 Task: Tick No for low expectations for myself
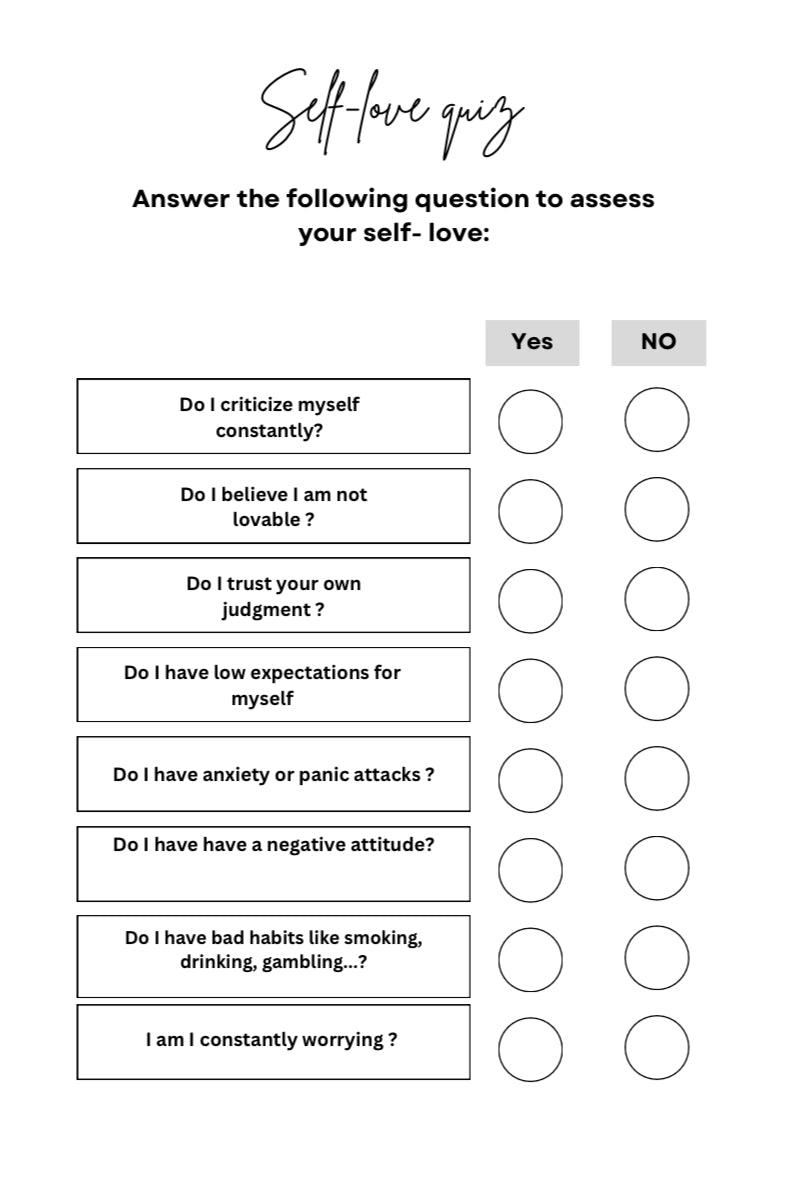click(x=657, y=689)
